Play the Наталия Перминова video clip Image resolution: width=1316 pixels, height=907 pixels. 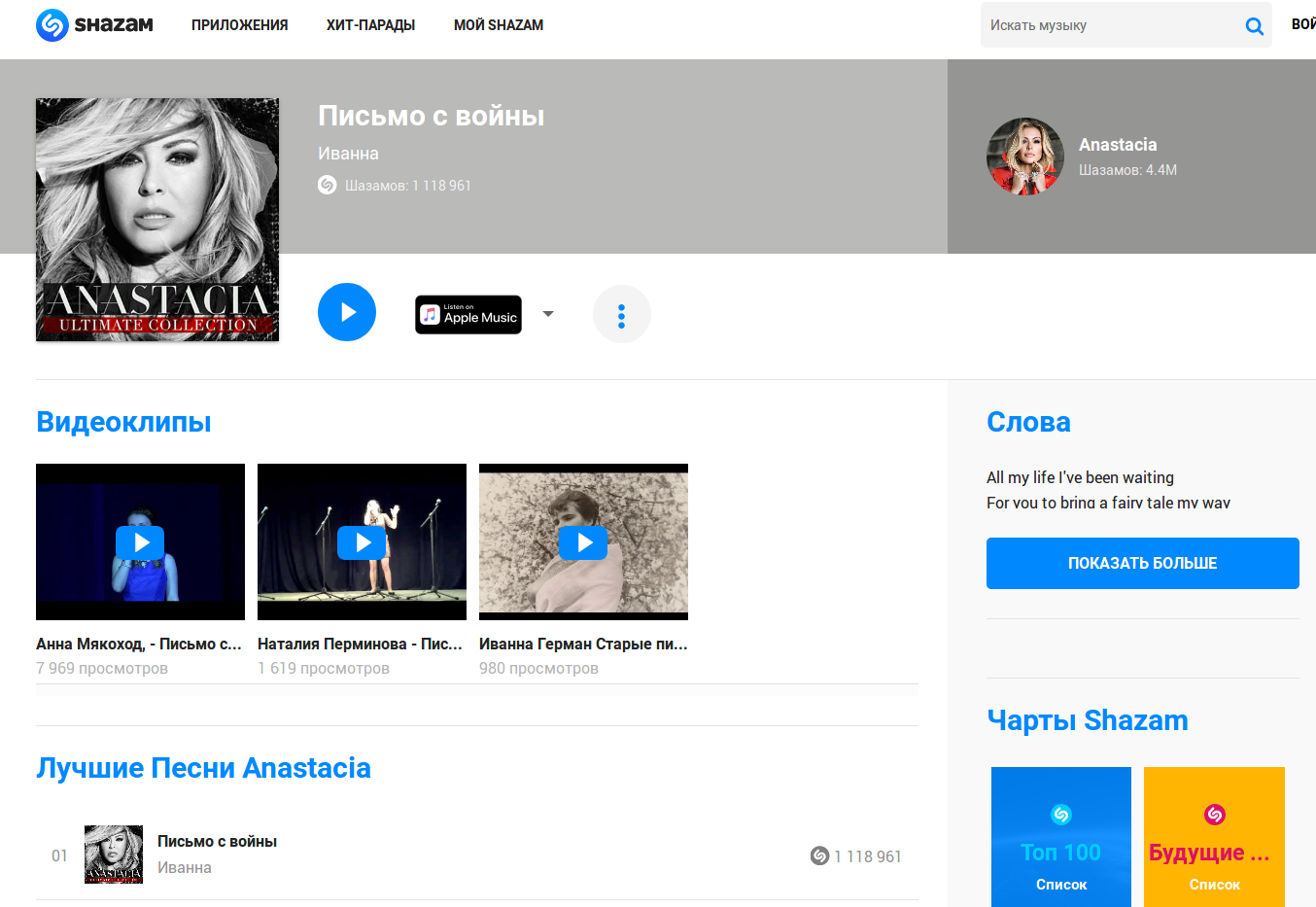point(362,541)
